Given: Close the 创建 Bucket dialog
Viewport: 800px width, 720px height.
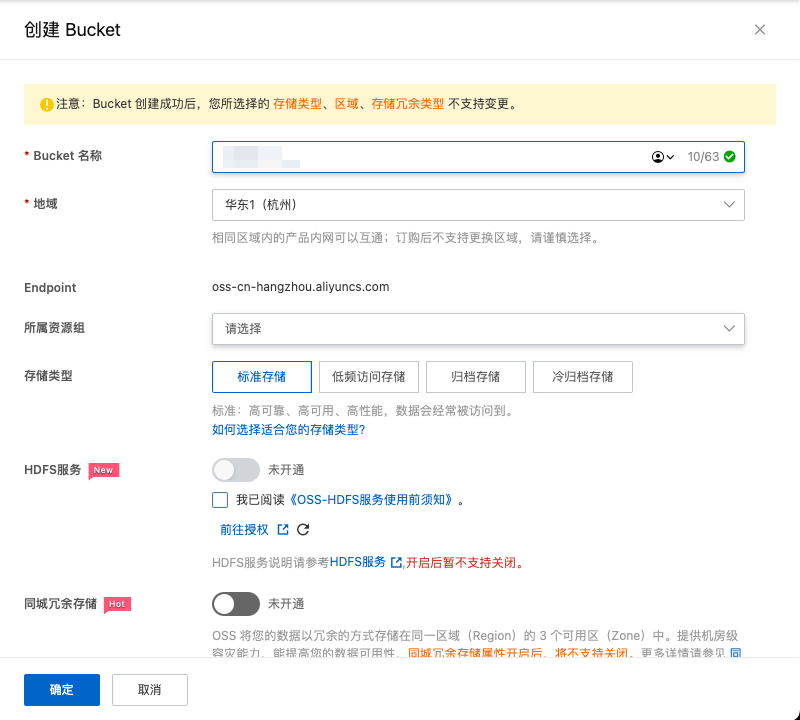Looking at the screenshot, I should pos(760,30).
